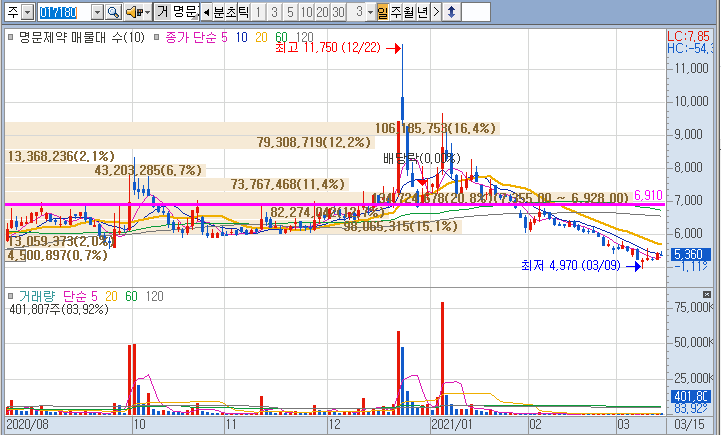Click green 60 price moving average label

pos(281,37)
